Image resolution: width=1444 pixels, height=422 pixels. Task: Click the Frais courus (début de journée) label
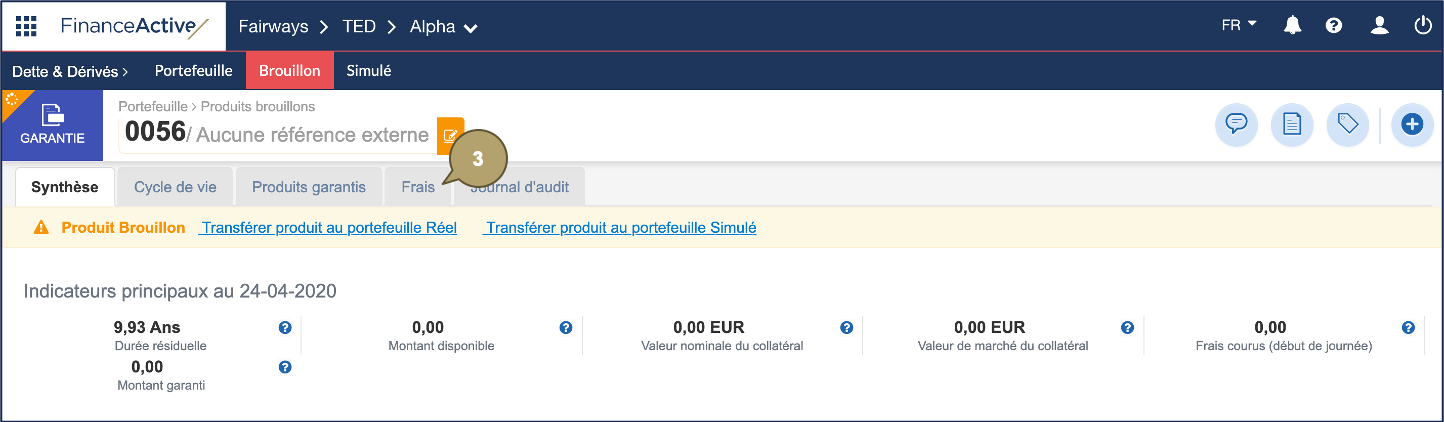click(x=1284, y=346)
